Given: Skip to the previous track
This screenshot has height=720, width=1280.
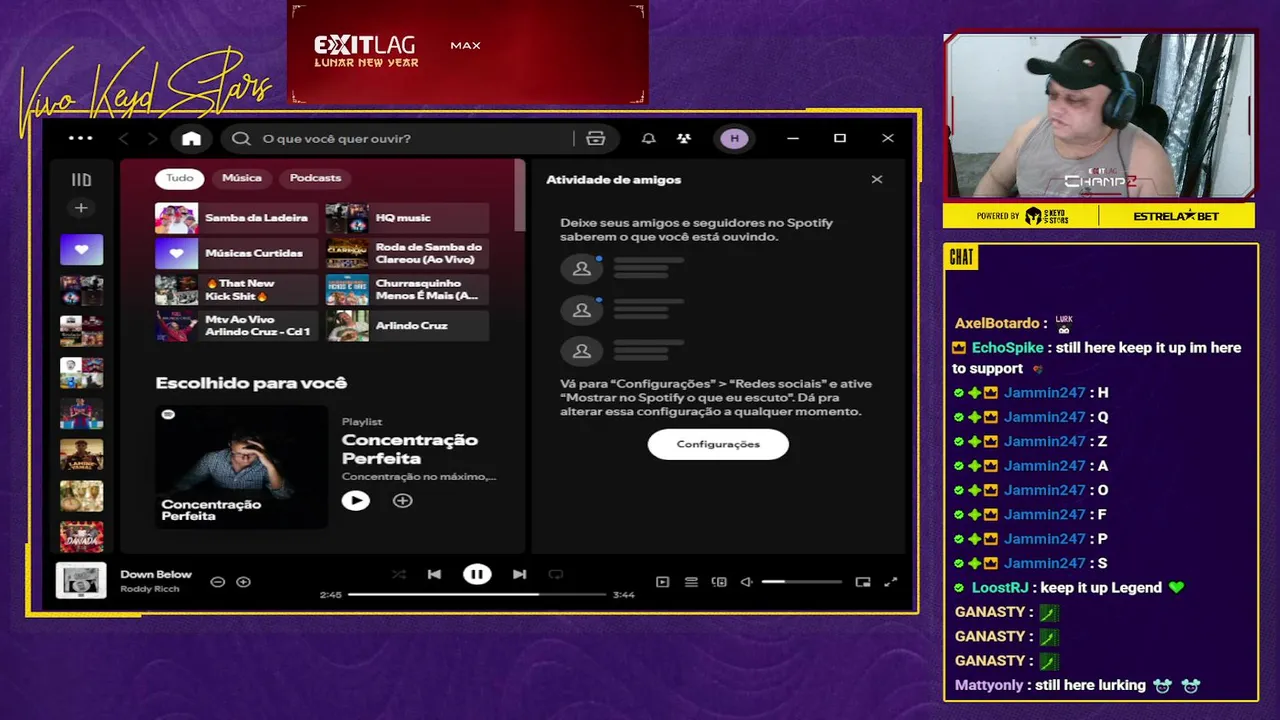Looking at the screenshot, I should [x=434, y=574].
